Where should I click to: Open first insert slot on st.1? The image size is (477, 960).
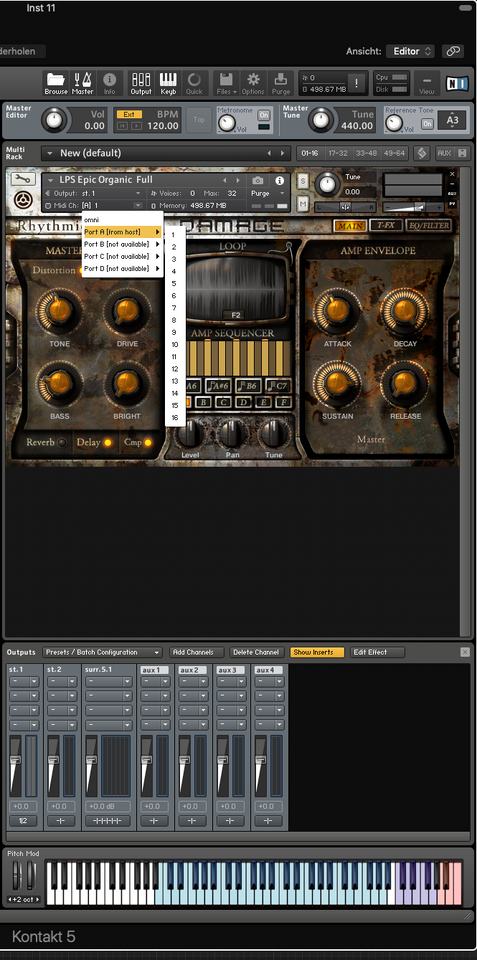point(23,681)
